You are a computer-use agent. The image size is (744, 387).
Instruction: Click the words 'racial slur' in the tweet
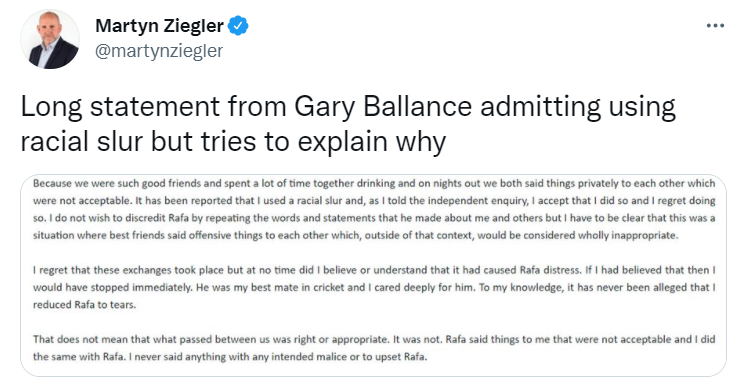pyautogui.click(x=82, y=141)
